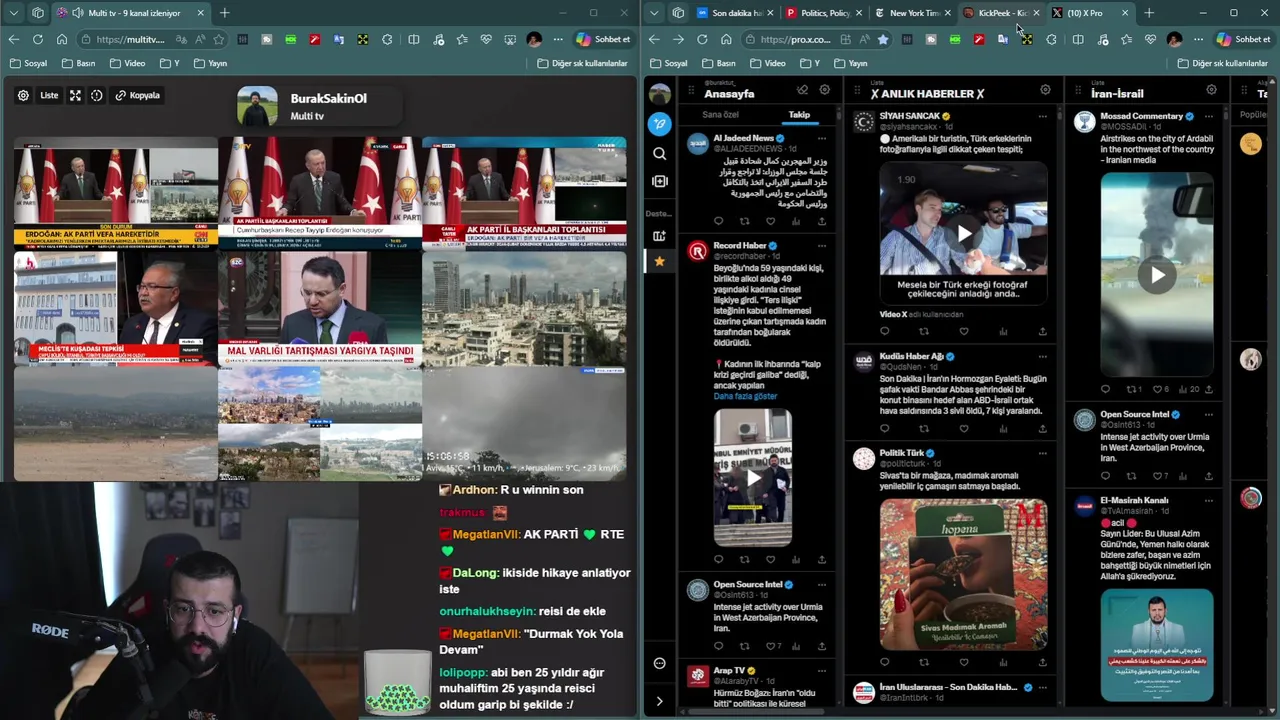Open new tab in right browser window
1280x720 pixels.
[1149, 13]
